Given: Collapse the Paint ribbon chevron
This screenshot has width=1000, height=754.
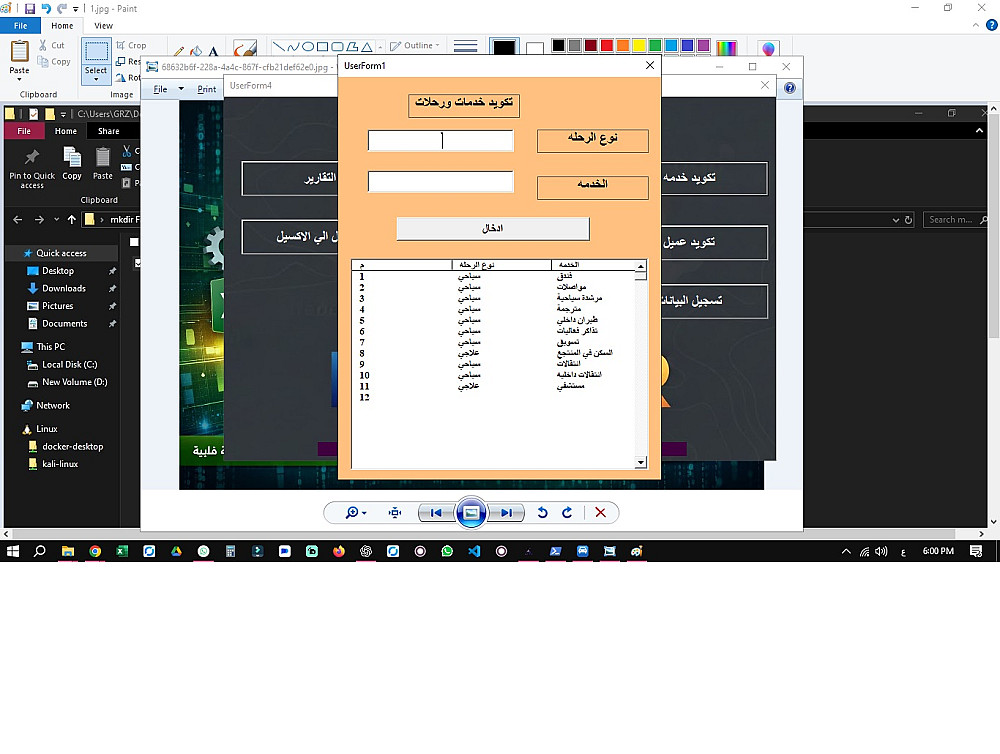Looking at the screenshot, I should pos(976,25).
